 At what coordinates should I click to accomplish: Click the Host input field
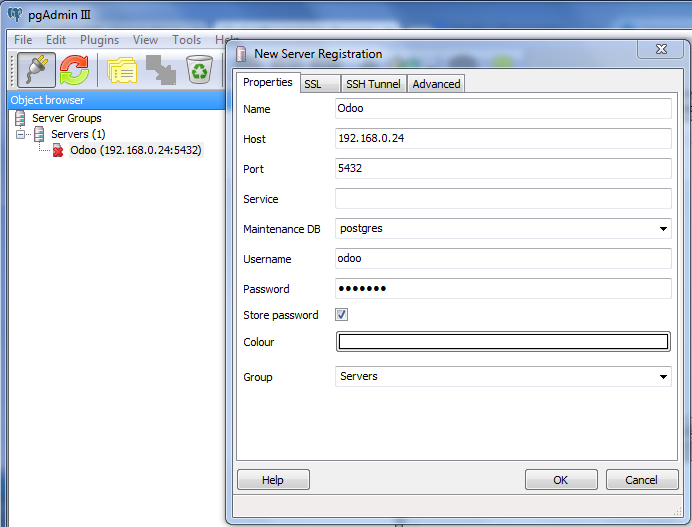tap(503, 138)
